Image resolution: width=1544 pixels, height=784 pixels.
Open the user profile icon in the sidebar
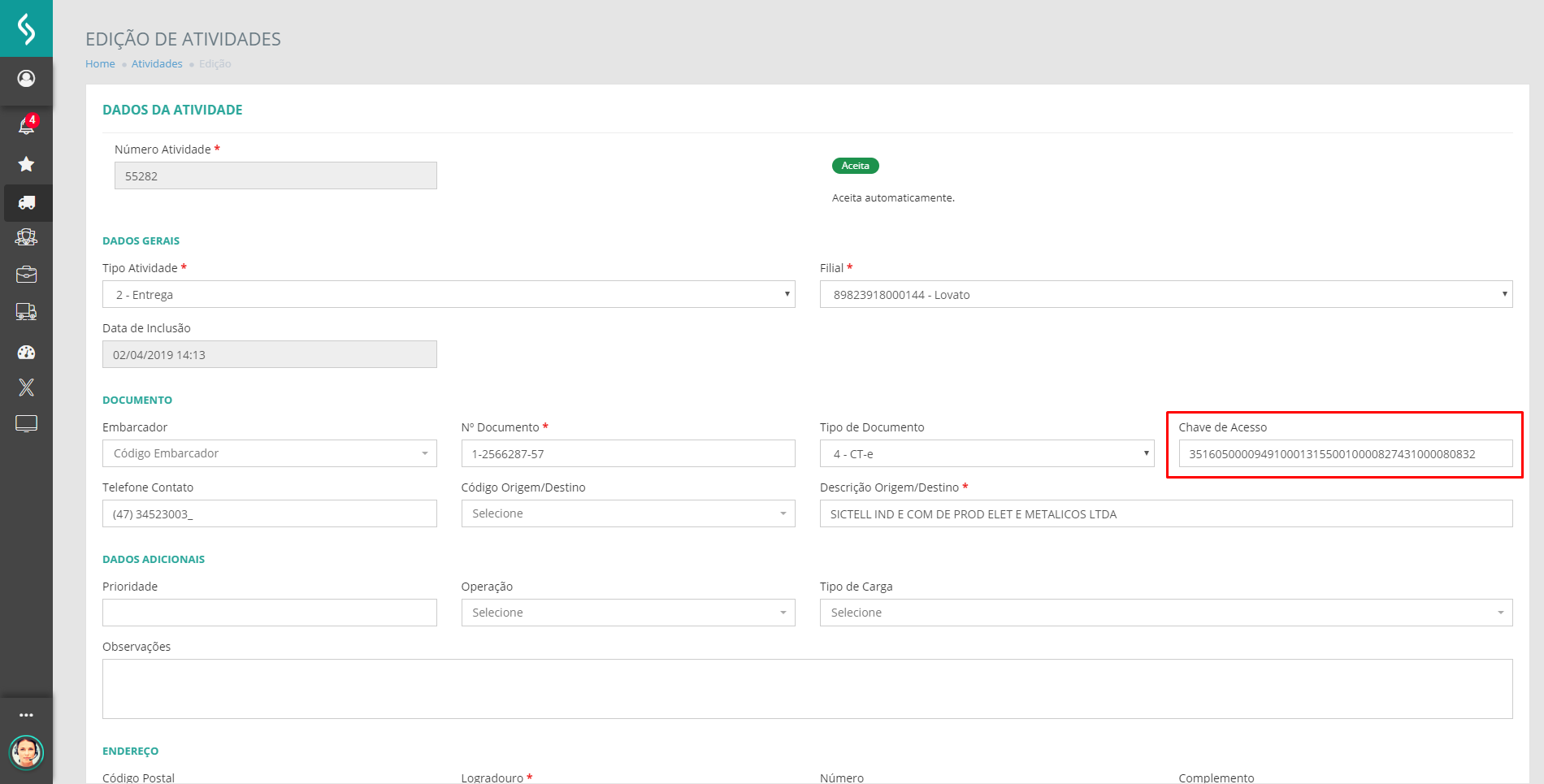[26, 78]
